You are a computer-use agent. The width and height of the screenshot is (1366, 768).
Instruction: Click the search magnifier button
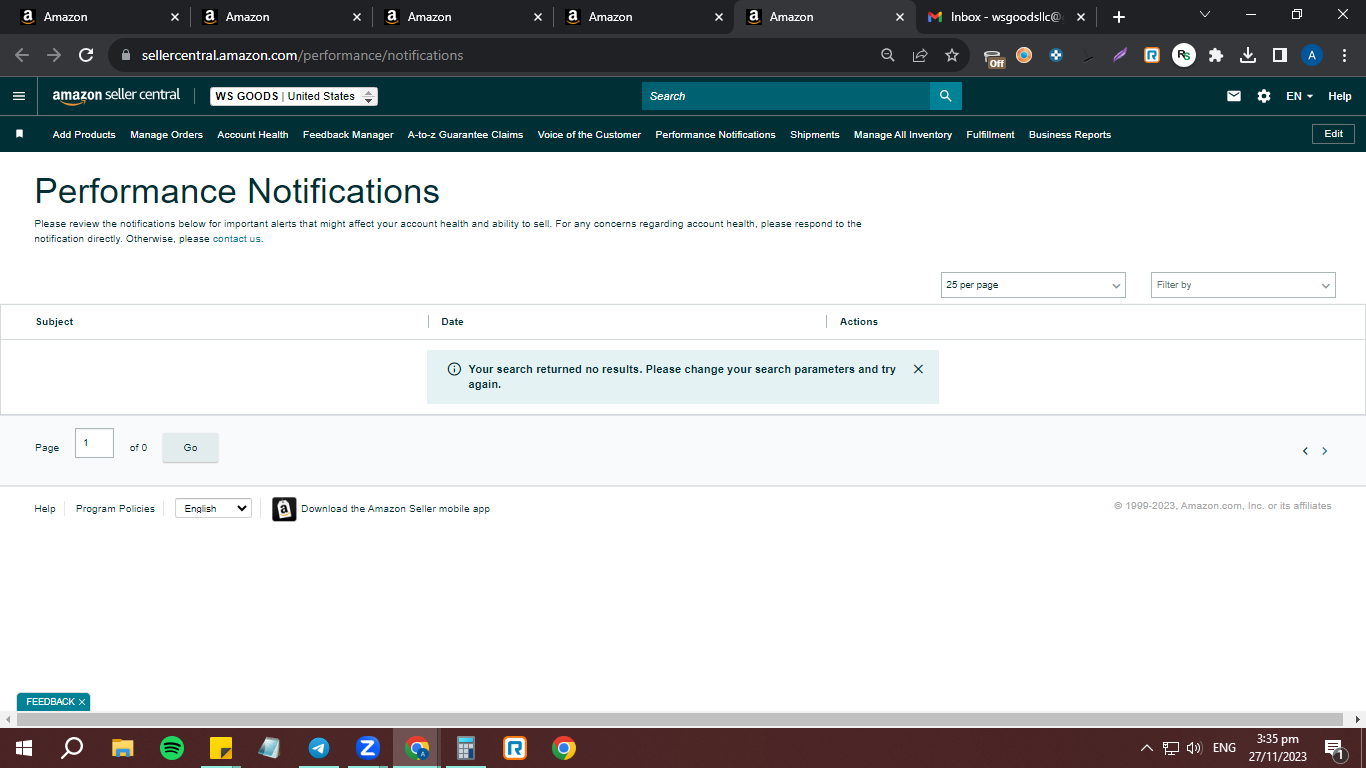[945, 96]
